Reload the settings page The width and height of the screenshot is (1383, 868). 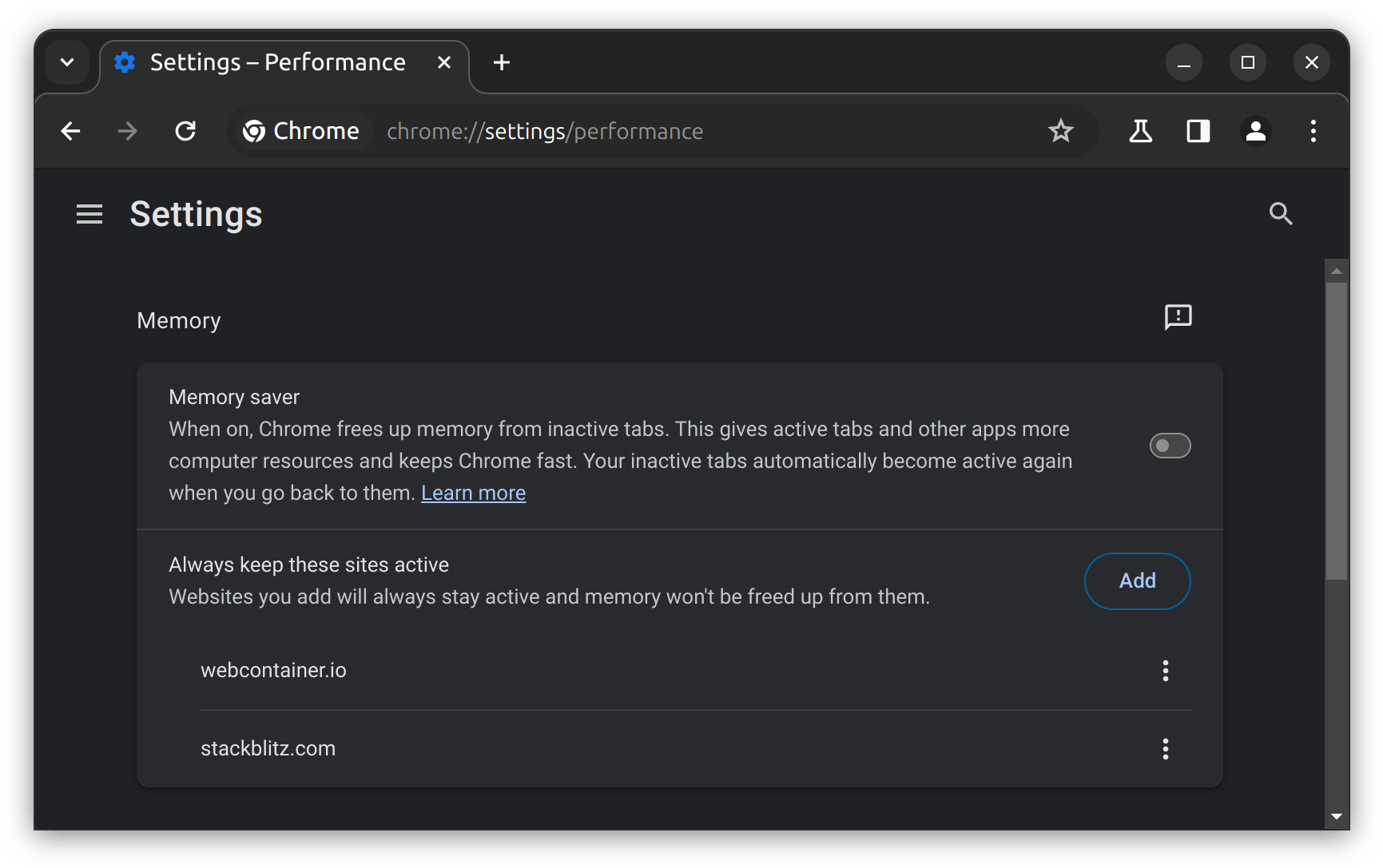tap(185, 131)
